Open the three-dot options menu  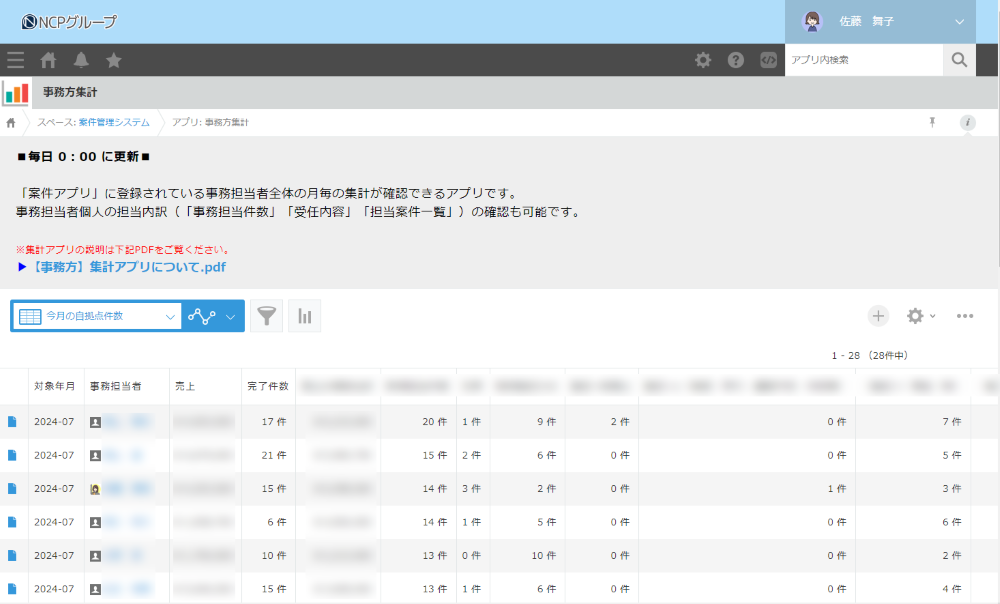click(x=965, y=316)
